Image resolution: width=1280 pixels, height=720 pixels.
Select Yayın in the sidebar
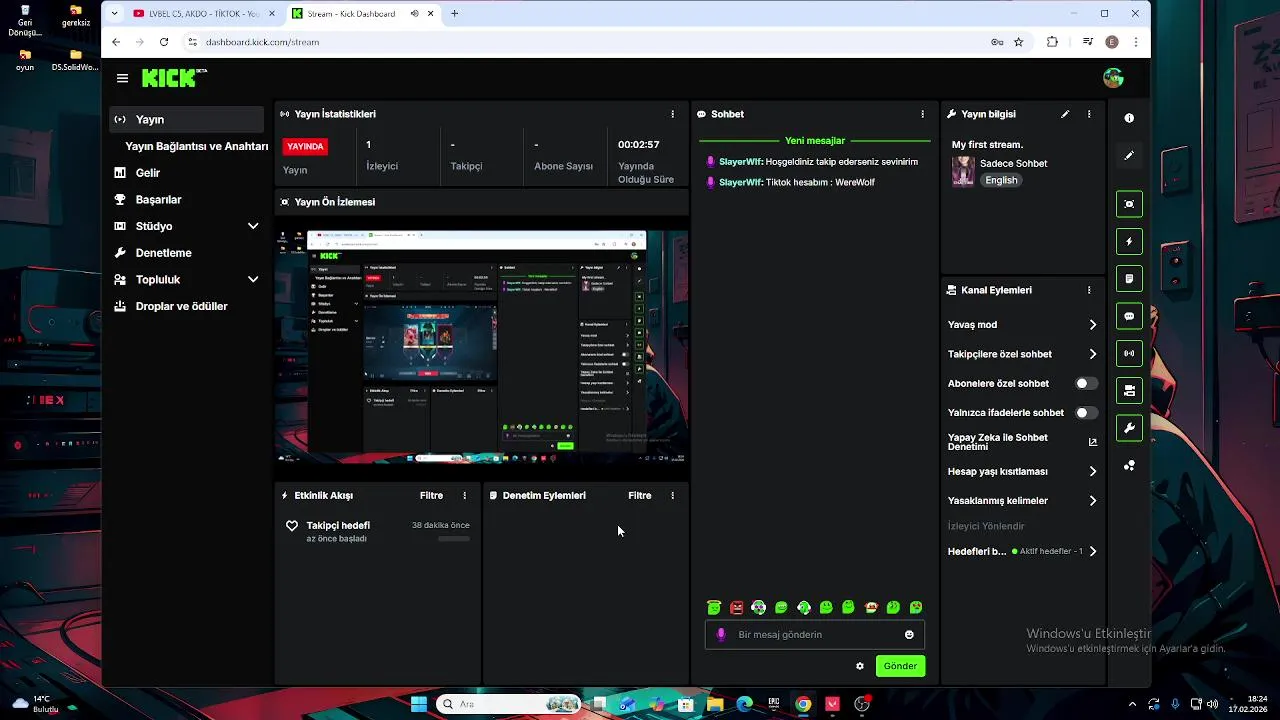(187, 119)
